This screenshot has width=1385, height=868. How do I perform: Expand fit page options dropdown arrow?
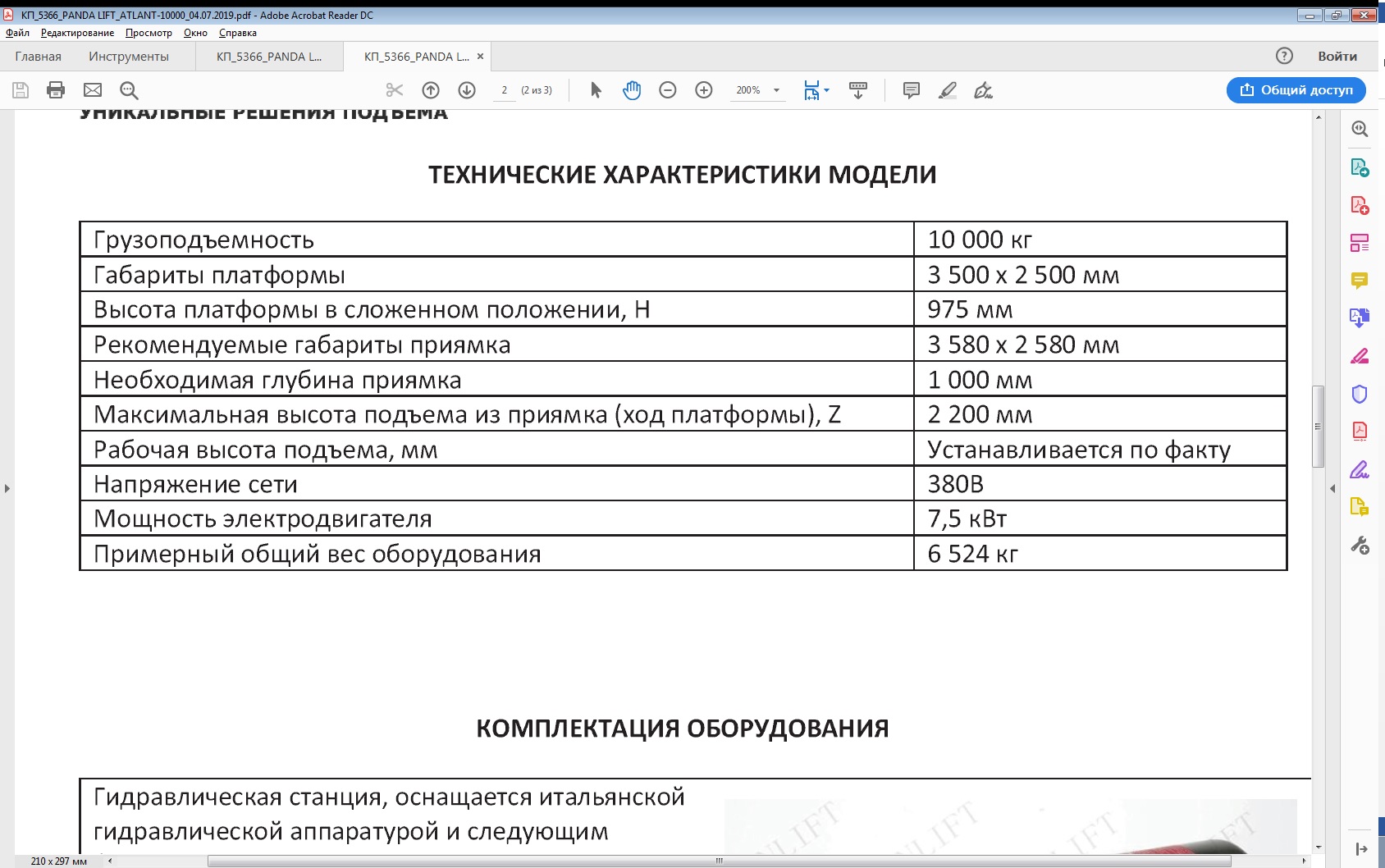826,90
